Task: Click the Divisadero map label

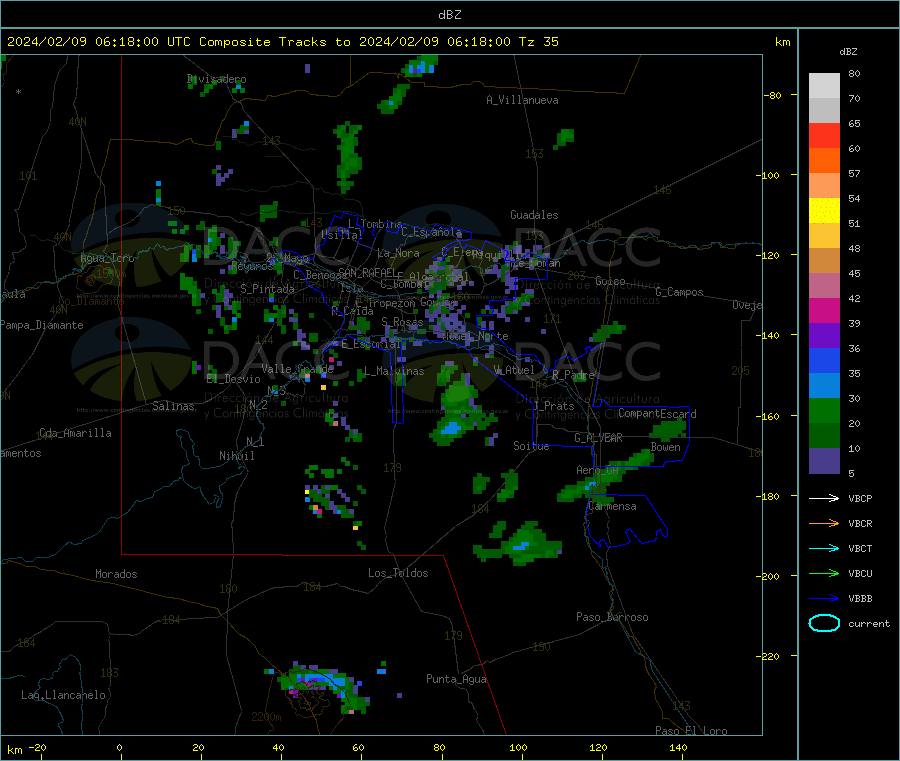Action: (x=216, y=79)
